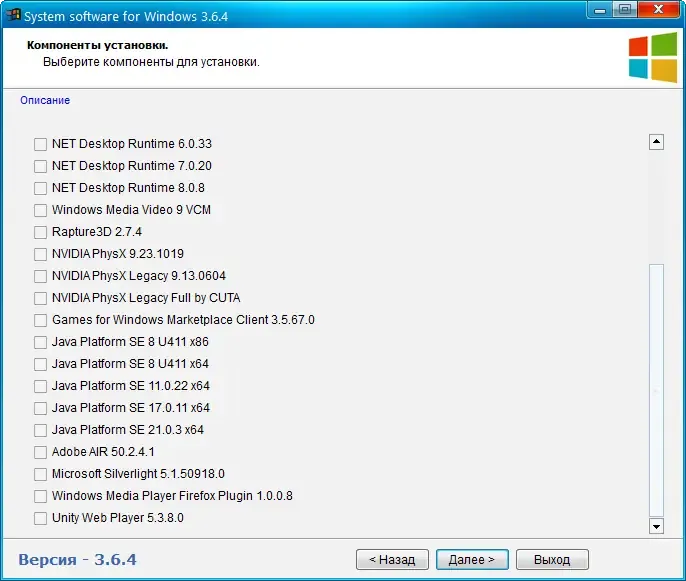
Task: Check NVIDIA PhysX Legacy 9.13.0604 box
Action: click(x=40, y=276)
